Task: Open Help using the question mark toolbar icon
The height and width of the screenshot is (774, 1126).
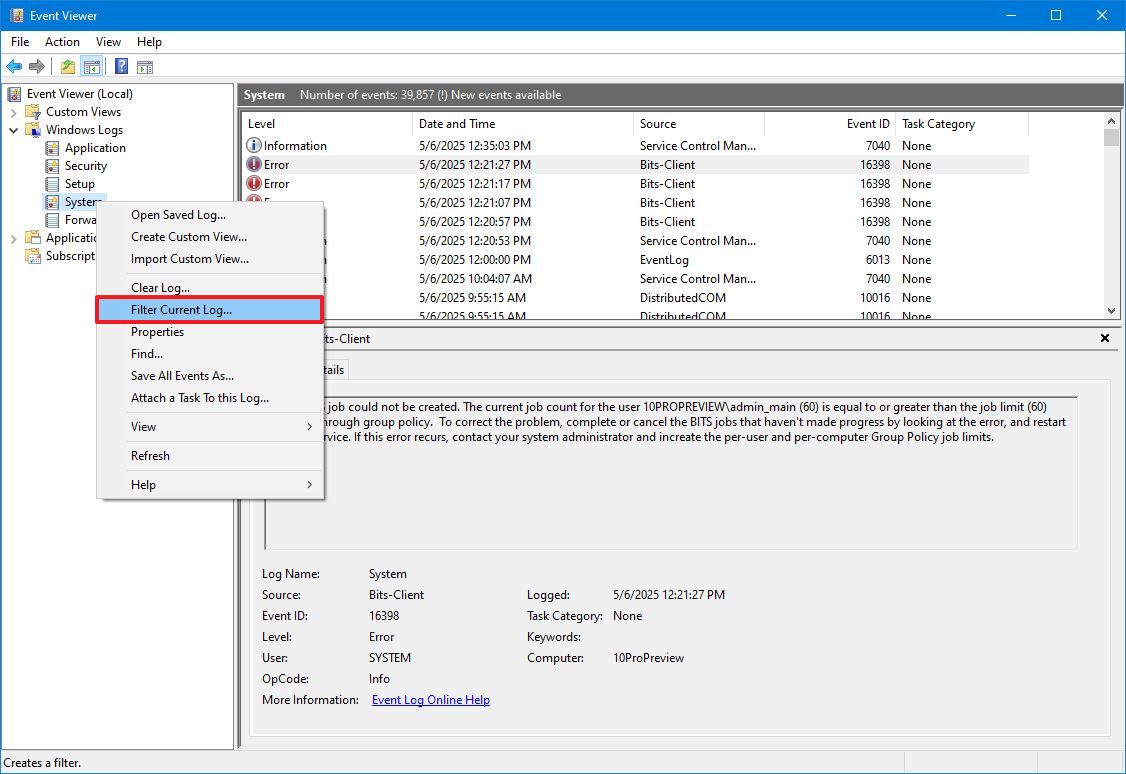Action: pos(121,66)
